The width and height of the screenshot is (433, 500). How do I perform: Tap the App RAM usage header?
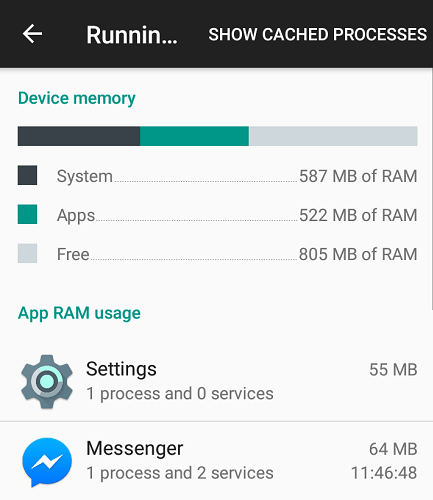pyautogui.click(x=79, y=313)
